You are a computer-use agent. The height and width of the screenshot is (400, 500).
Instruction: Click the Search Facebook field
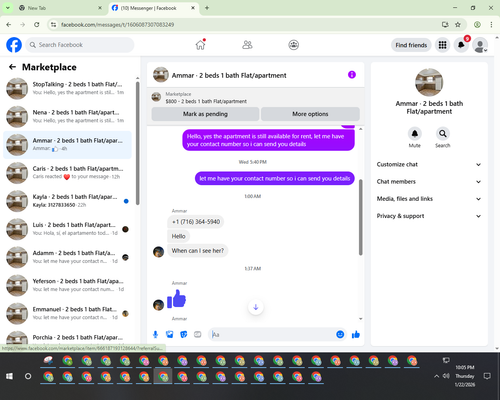[x=80, y=45]
